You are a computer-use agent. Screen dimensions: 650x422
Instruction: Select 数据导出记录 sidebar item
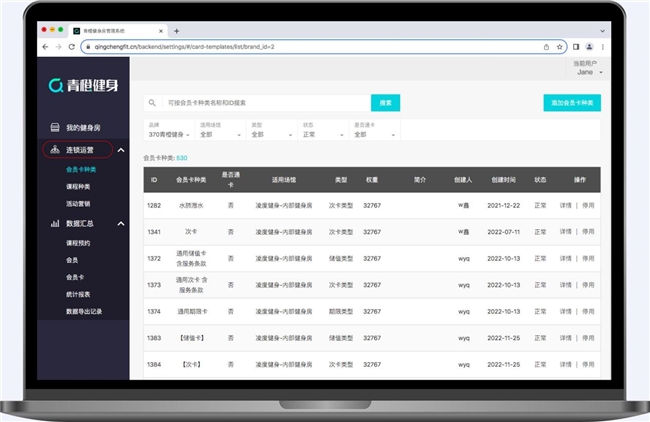[x=84, y=311]
